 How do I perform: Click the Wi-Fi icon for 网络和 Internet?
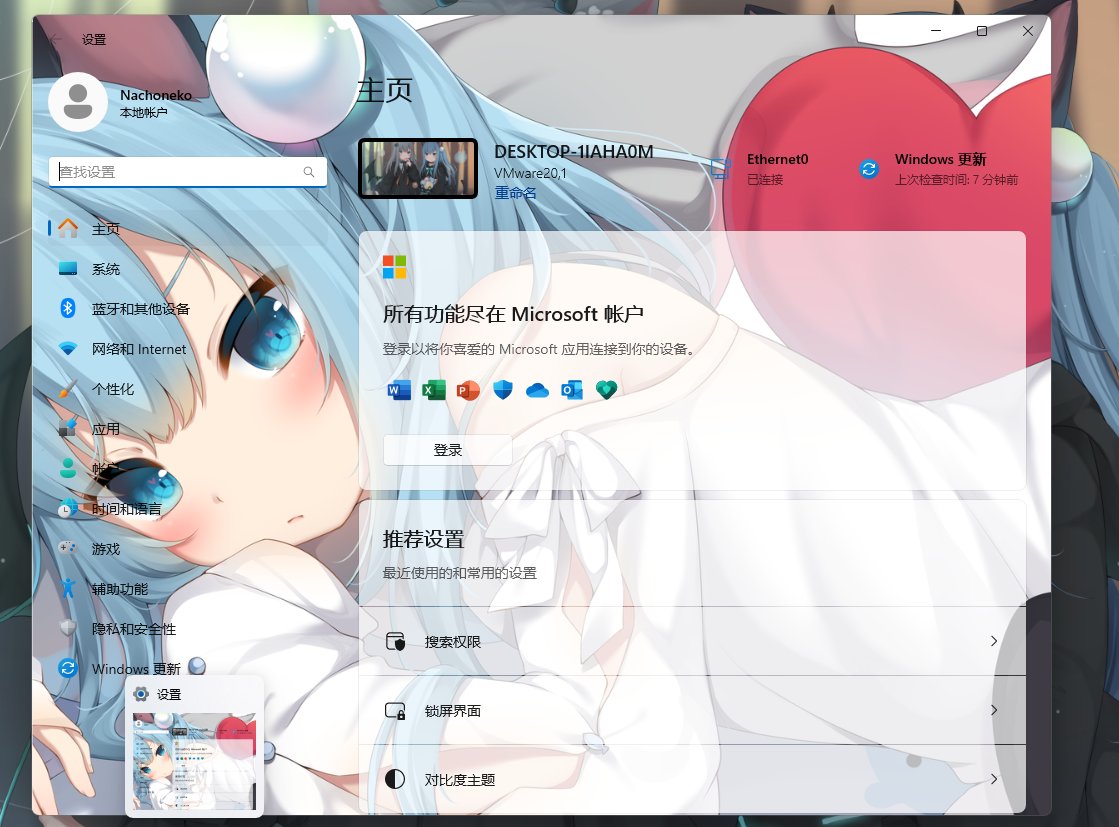click(x=68, y=349)
